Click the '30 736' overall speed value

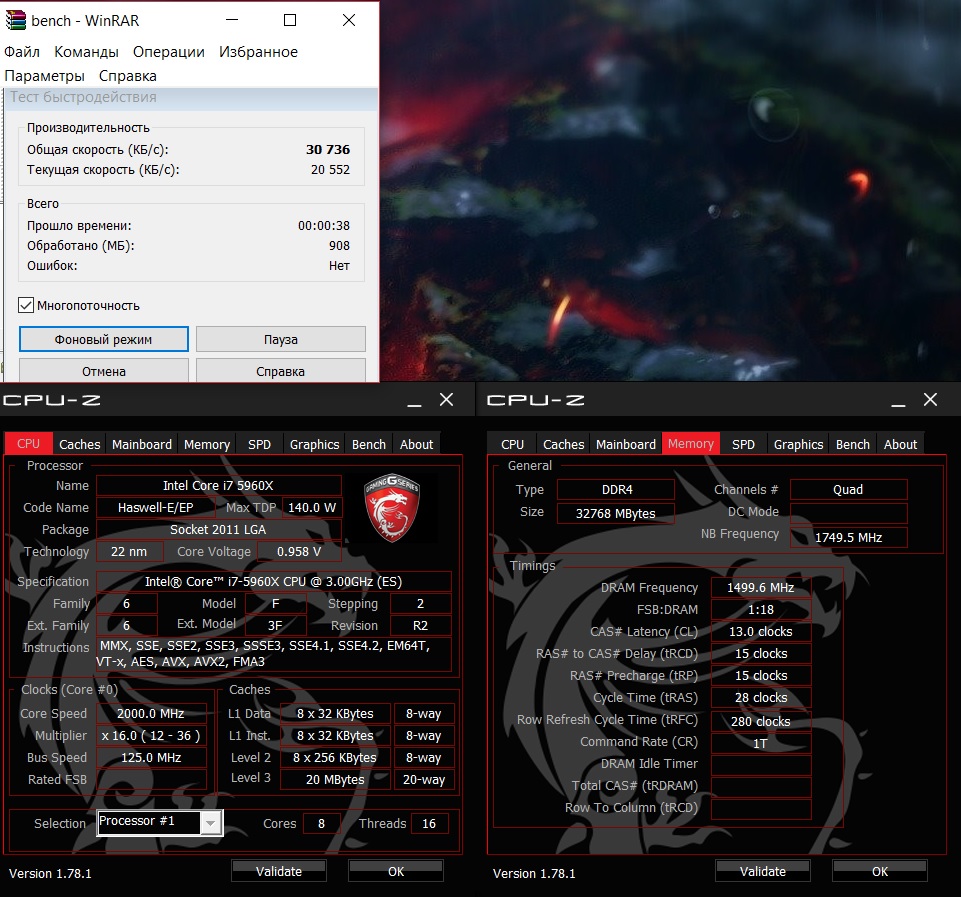click(x=328, y=150)
